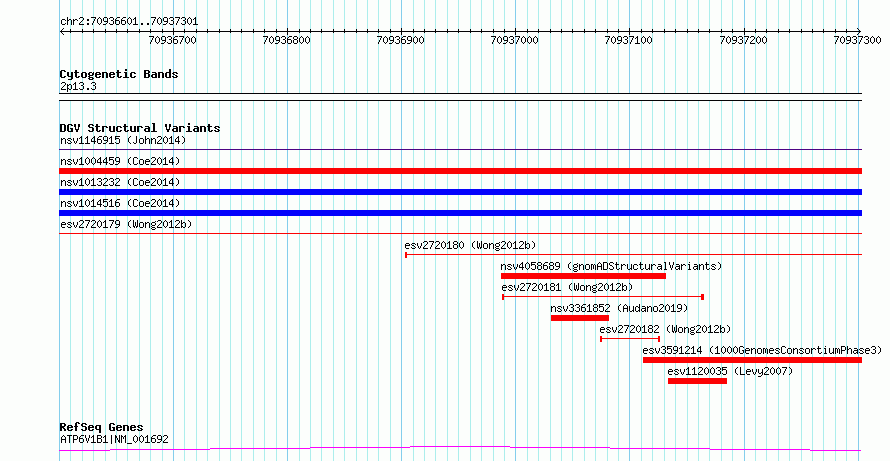Click the RefSeq Genes track title
The height and width of the screenshot is (461, 890).
point(101,428)
